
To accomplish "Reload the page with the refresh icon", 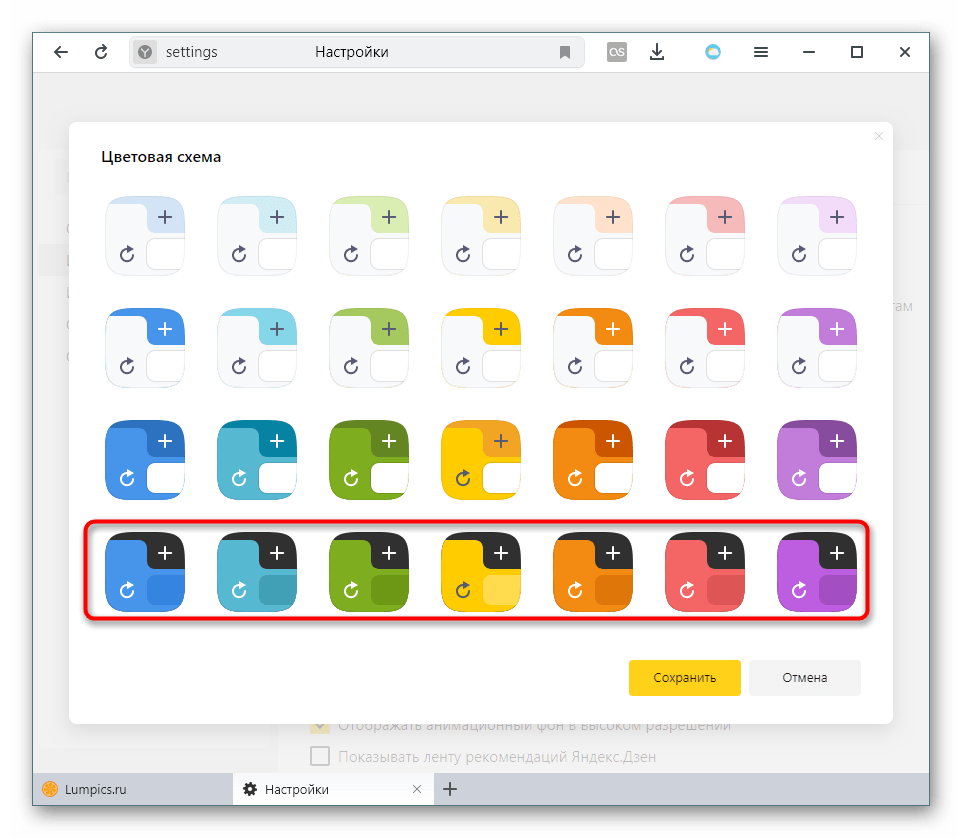I will click(x=101, y=52).
